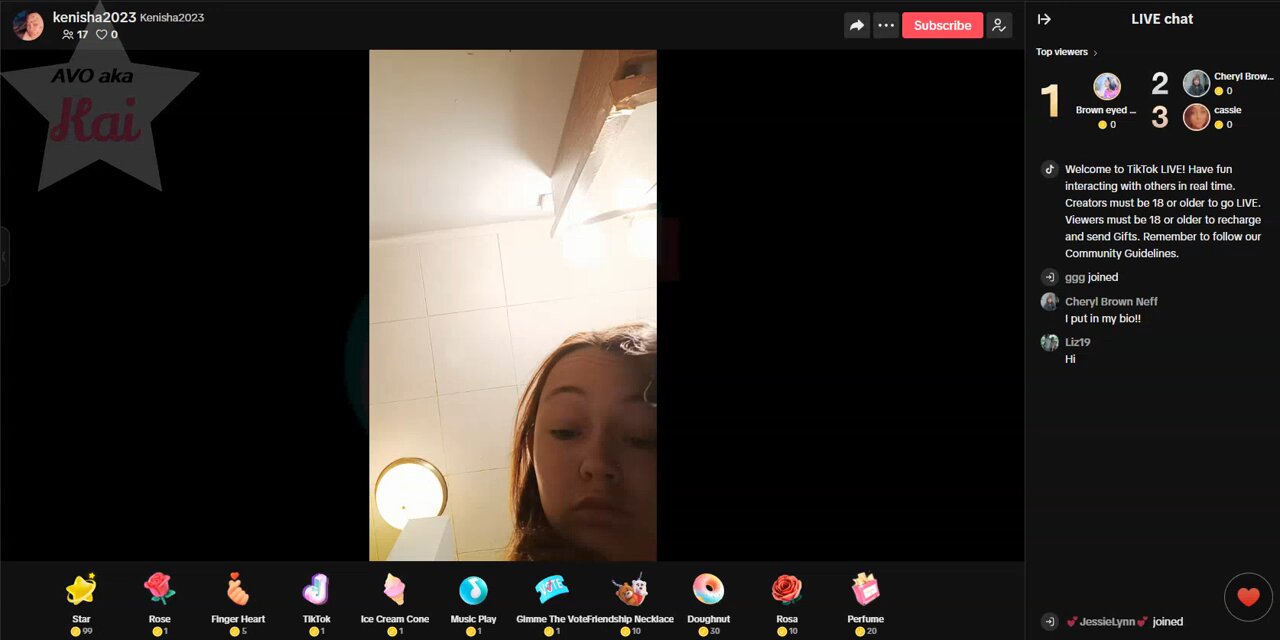Open Brown eyed top viewer avatar
1280x640 pixels.
pos(1107,86)
